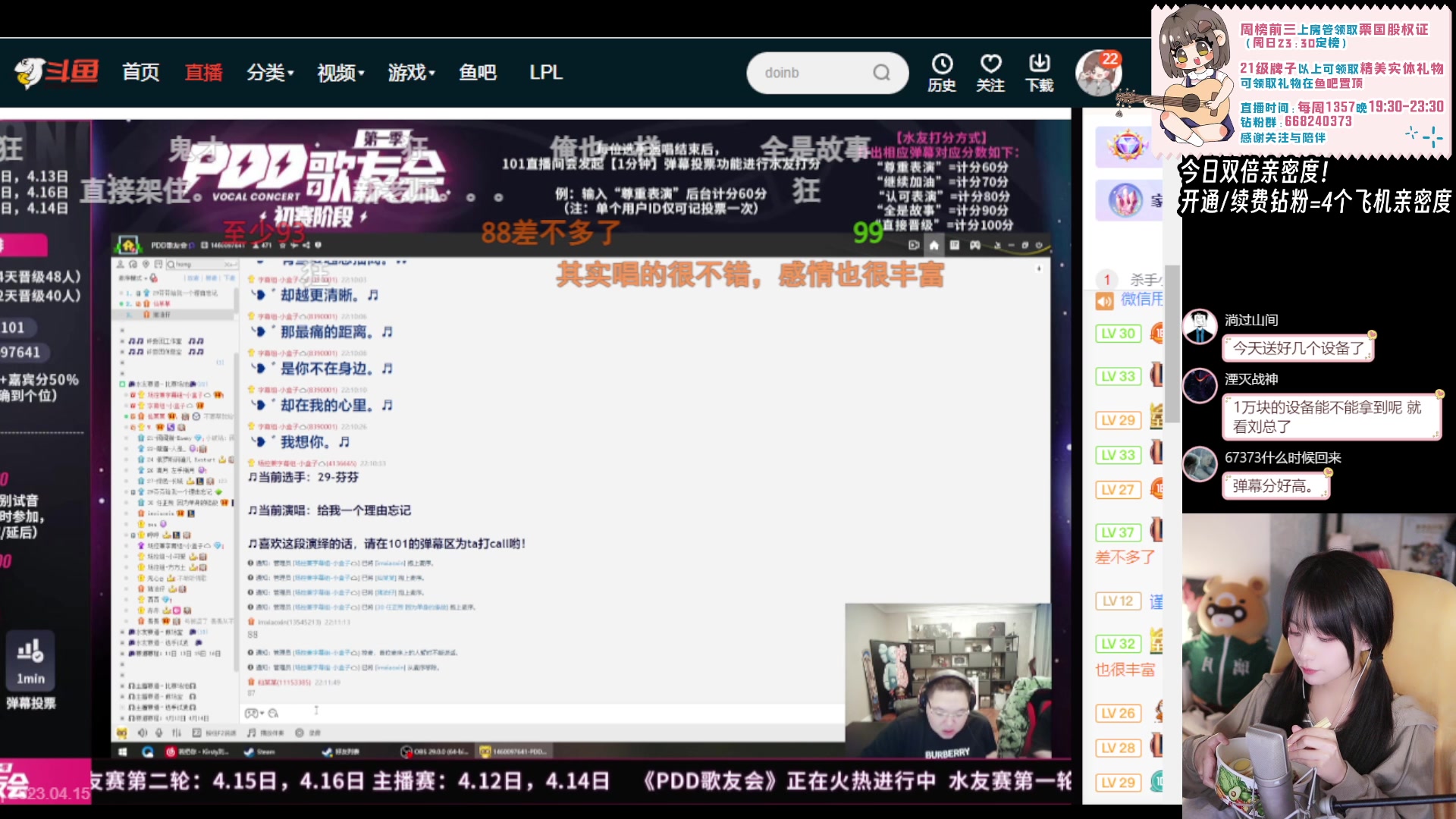Click the PDD webcam thumbnail

click(948, 682)
